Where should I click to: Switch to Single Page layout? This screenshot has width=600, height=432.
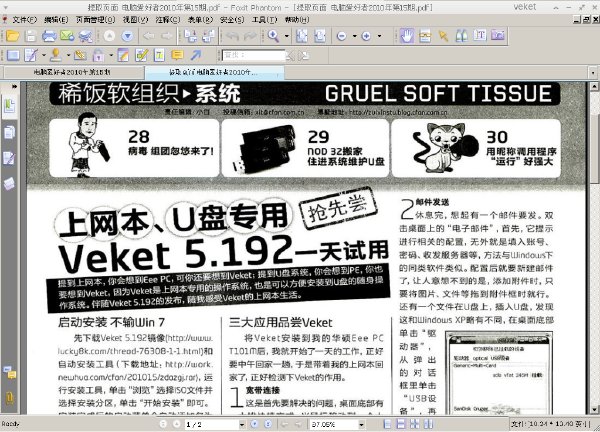click(387, 424)
